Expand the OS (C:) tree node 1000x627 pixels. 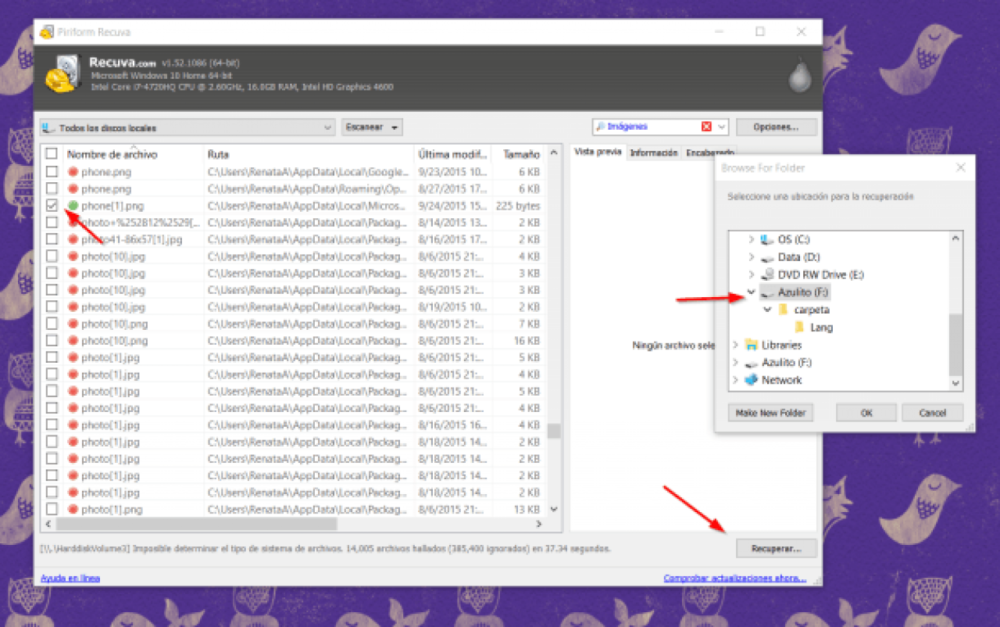[751, 239]
